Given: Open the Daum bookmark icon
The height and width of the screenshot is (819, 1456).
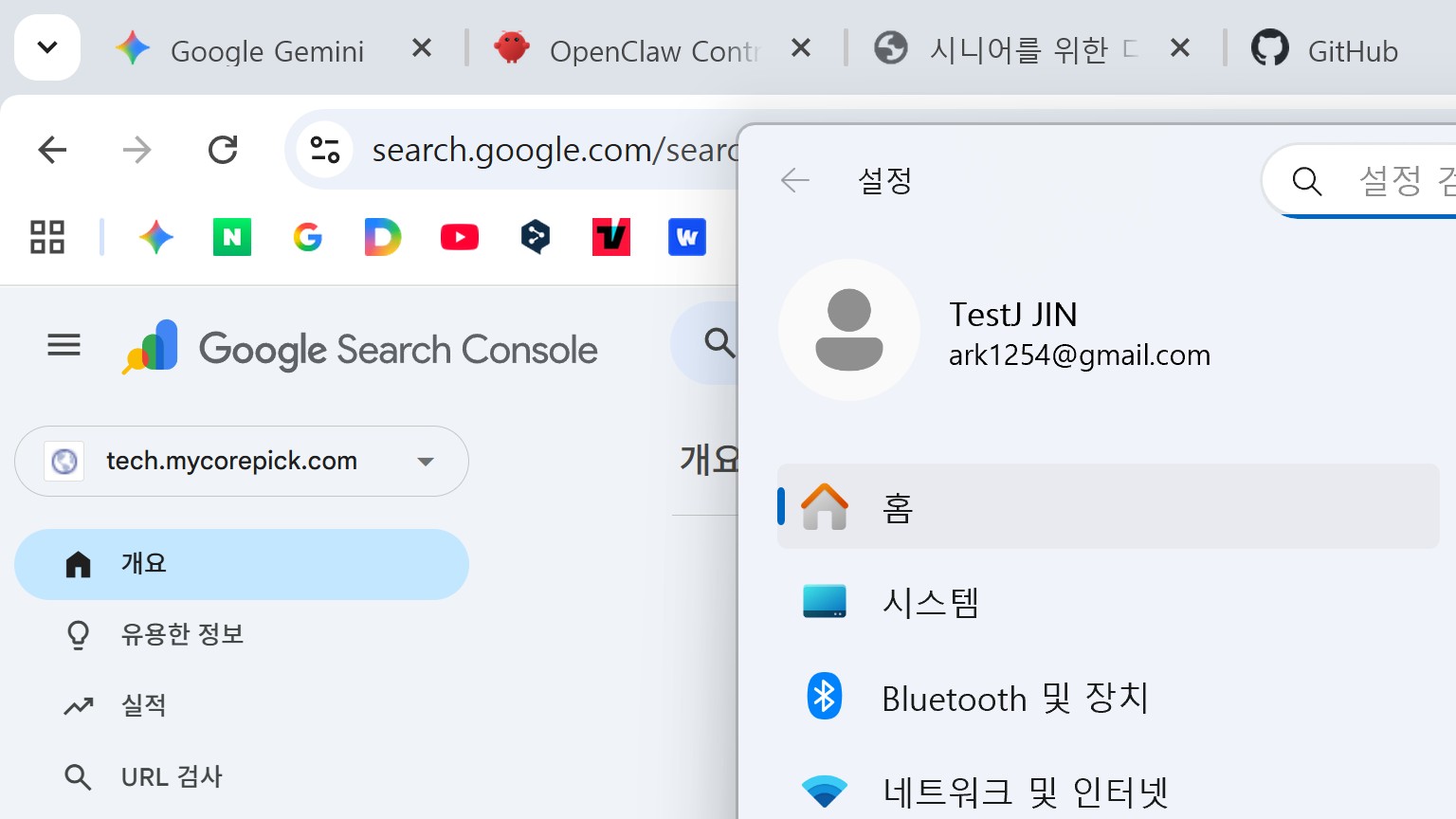Looking at the screenshot, I should (383, 237).
